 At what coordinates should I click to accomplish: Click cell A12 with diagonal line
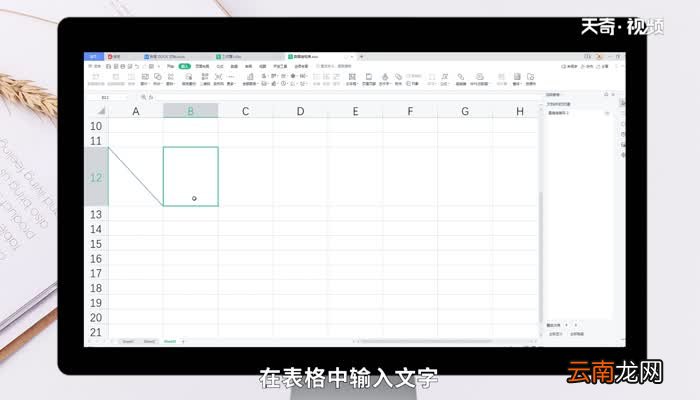click(136, 177)
